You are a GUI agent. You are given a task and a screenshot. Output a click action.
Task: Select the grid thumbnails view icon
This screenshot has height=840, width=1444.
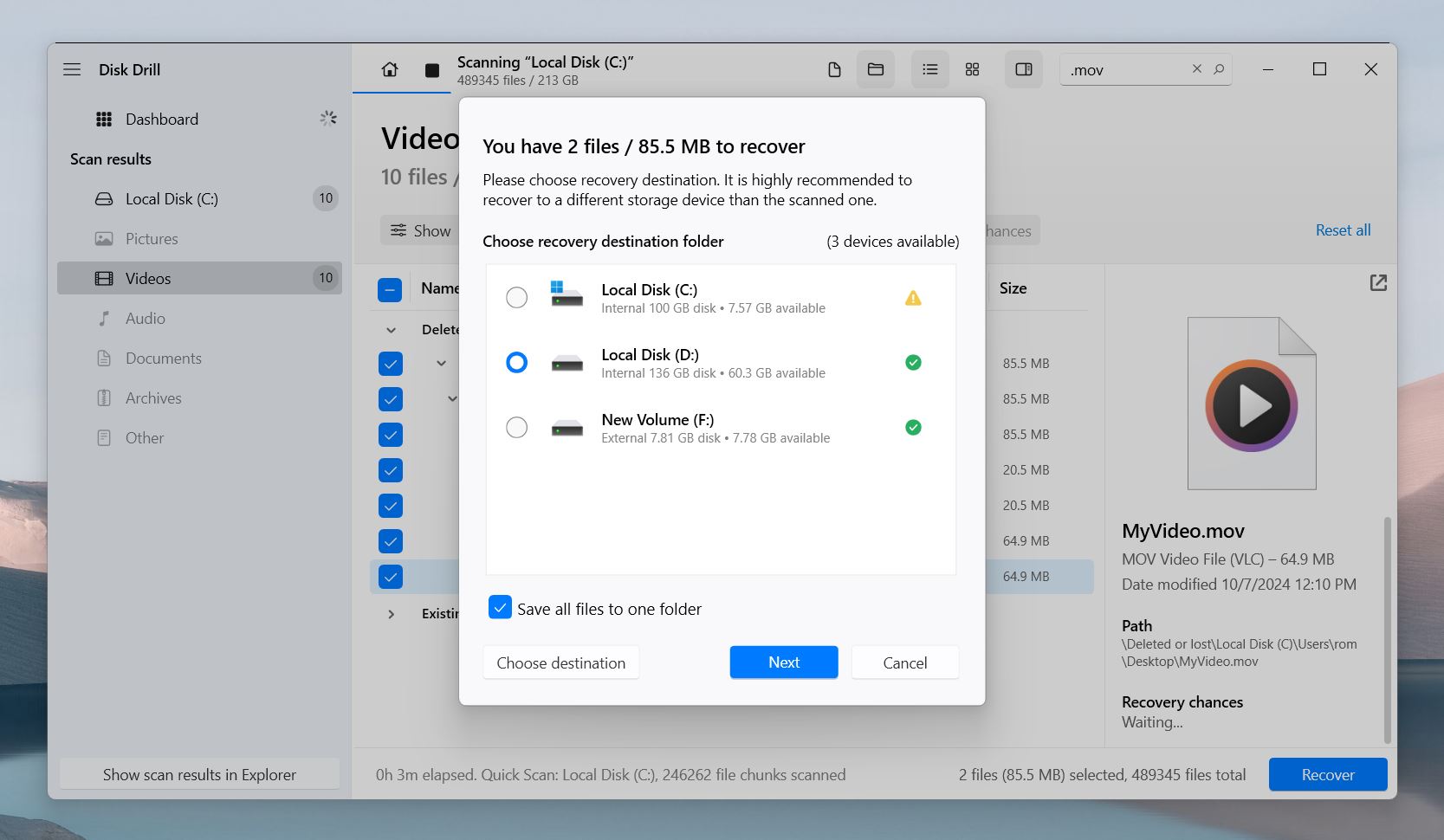[972, 69]
